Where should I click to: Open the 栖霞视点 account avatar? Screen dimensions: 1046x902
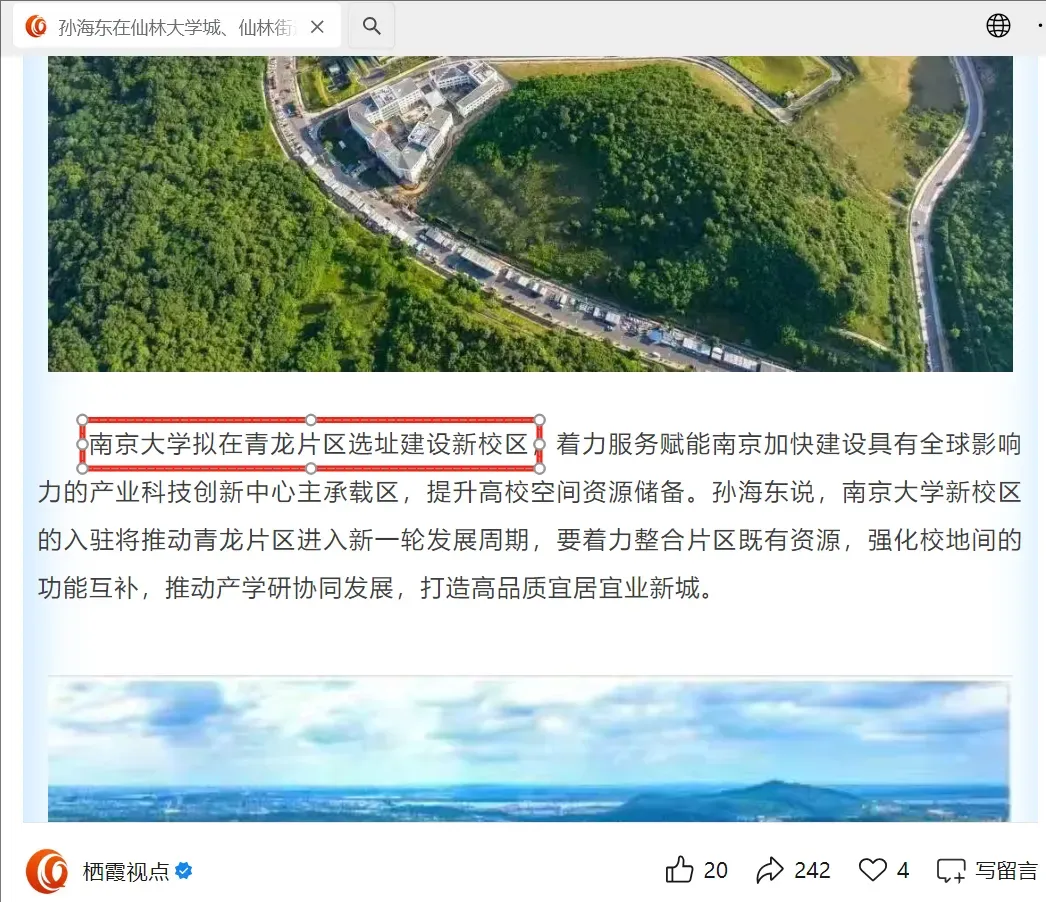point(47,871)
